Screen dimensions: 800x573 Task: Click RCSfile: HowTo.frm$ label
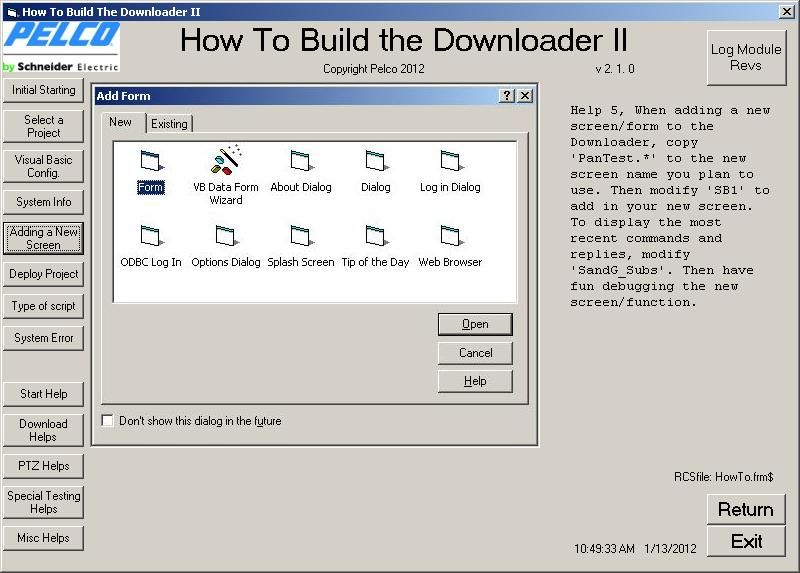pyautogui.click(x=723, y=477)
